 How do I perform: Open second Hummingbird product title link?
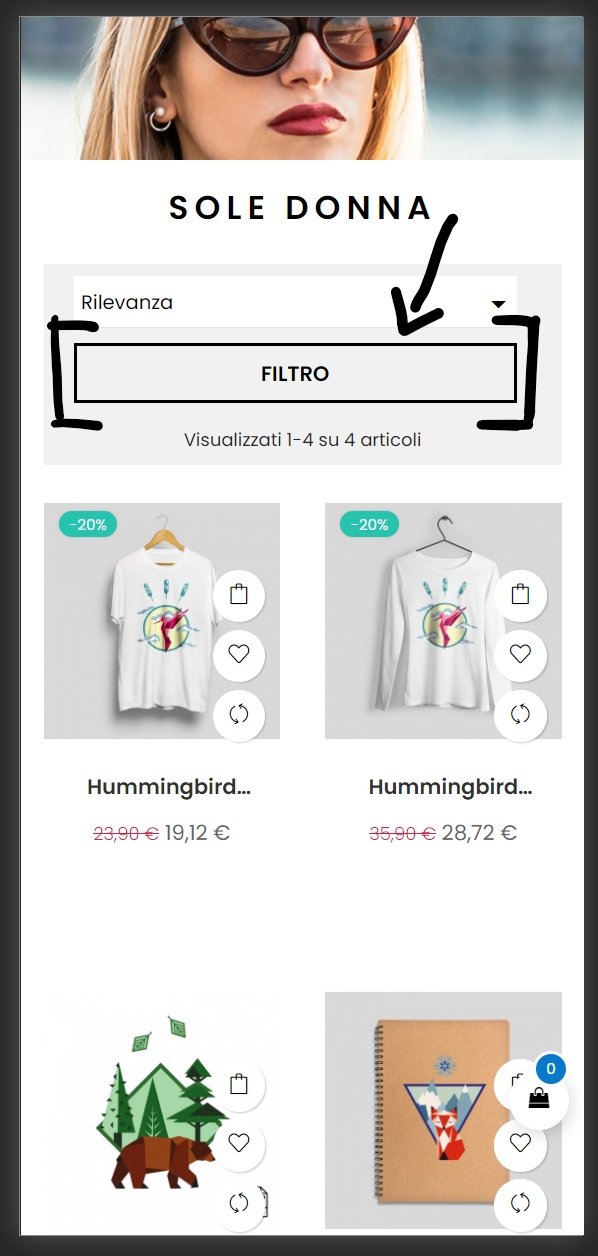(x=450, y=787)
